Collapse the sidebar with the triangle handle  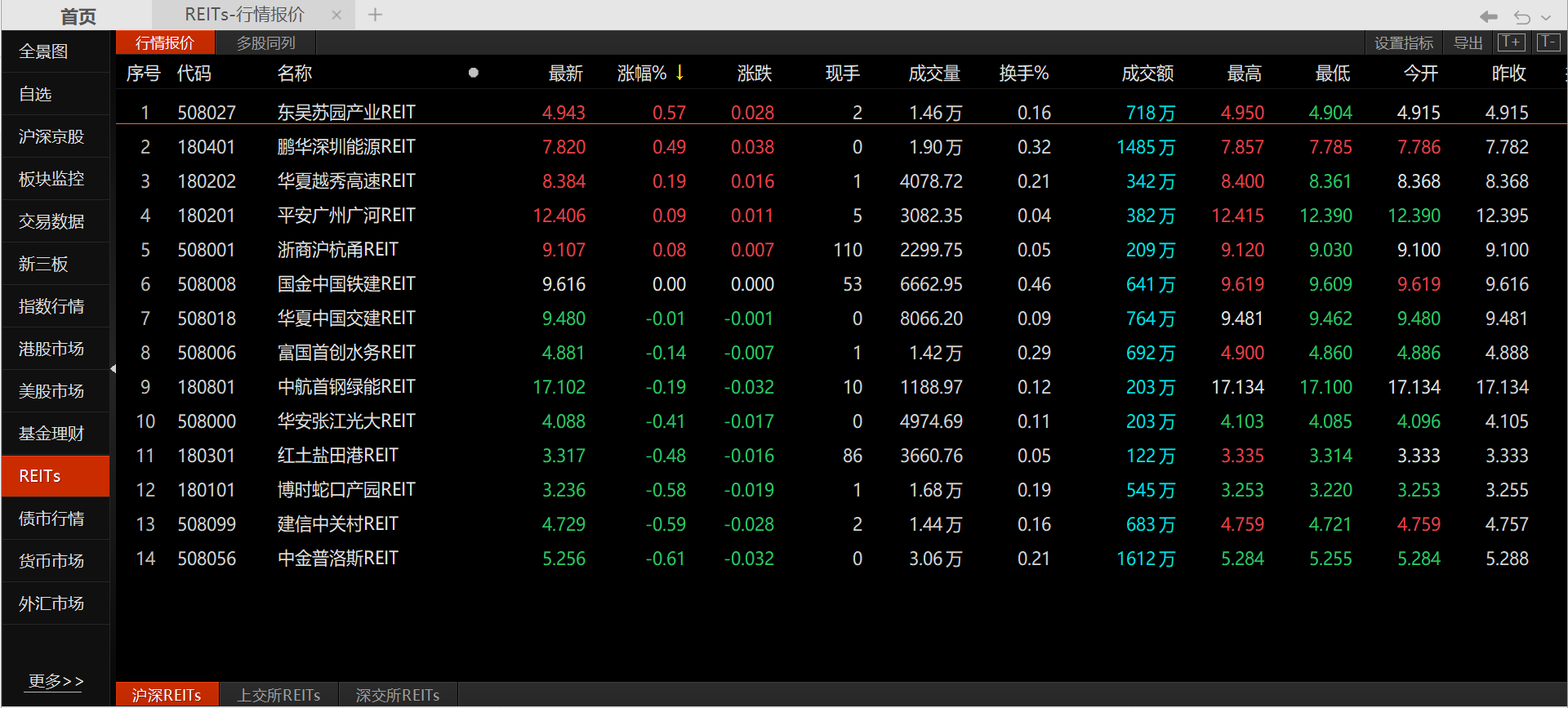tap(113, 369)
